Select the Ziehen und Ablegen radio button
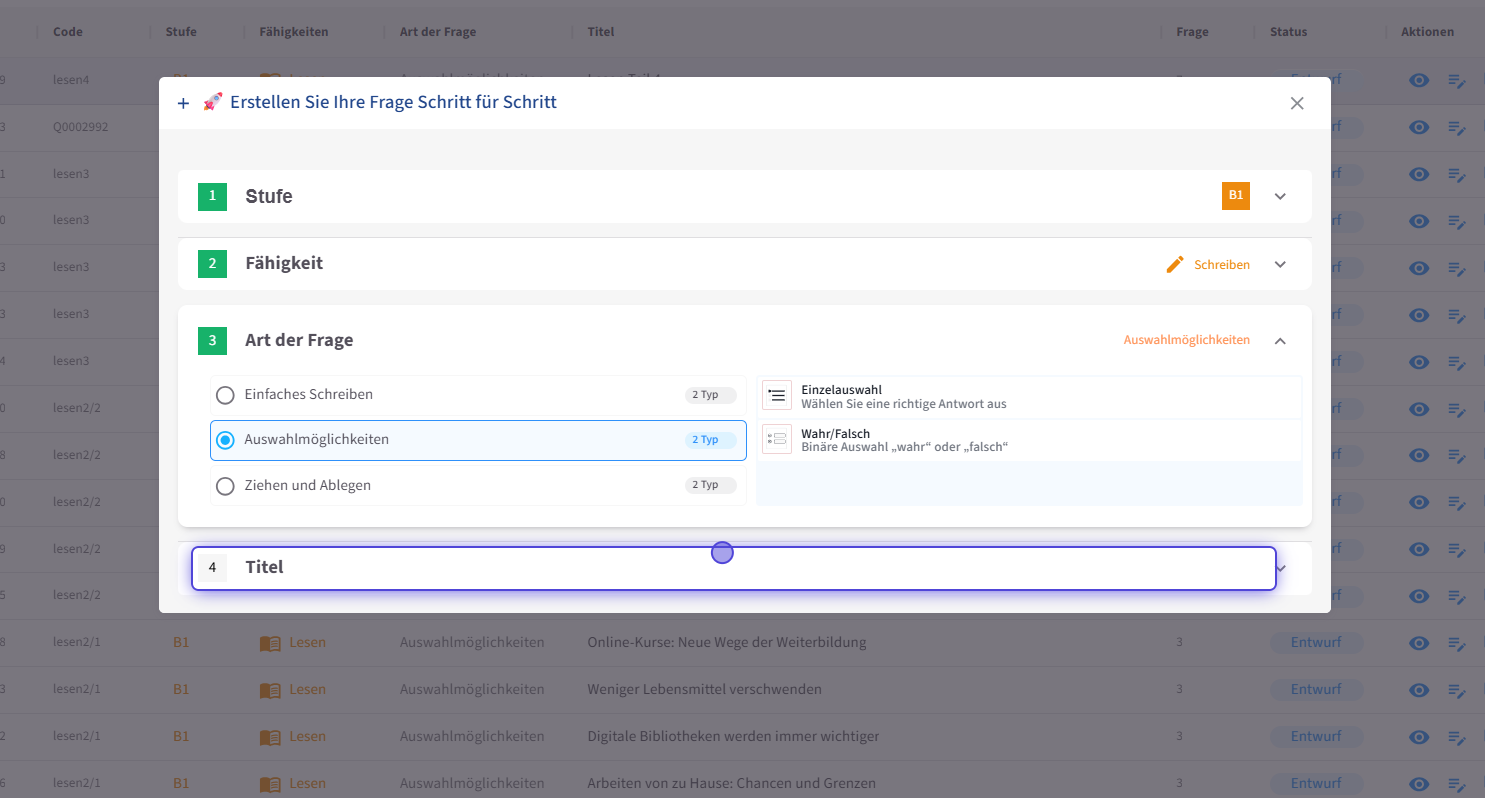Screen dimensions: 1485x798 226,486
